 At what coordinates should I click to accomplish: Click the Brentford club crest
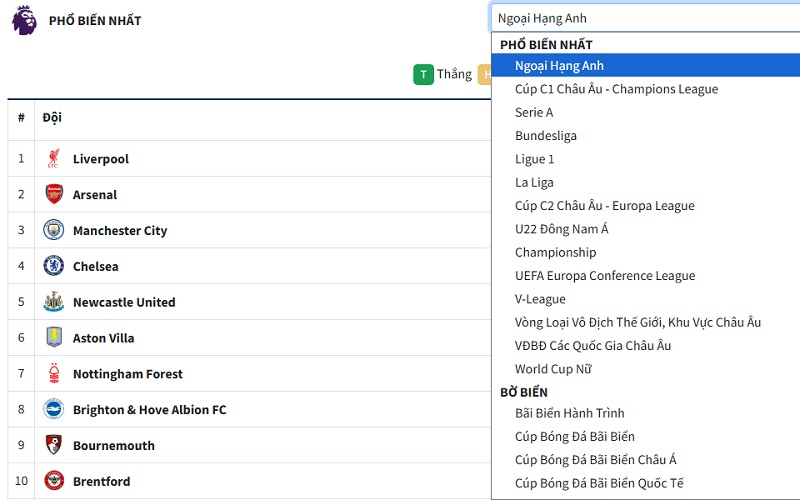click(x=54, y=481)
